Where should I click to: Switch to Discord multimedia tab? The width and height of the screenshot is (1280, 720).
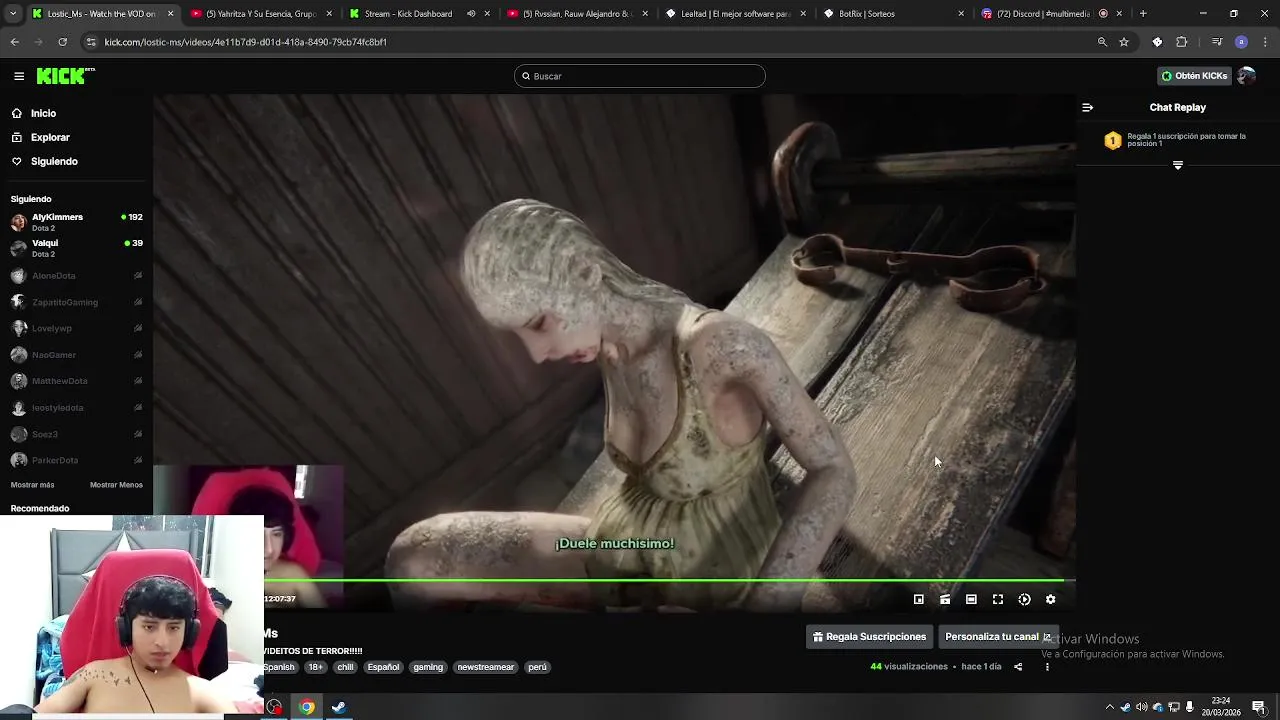pos(1052,14)
